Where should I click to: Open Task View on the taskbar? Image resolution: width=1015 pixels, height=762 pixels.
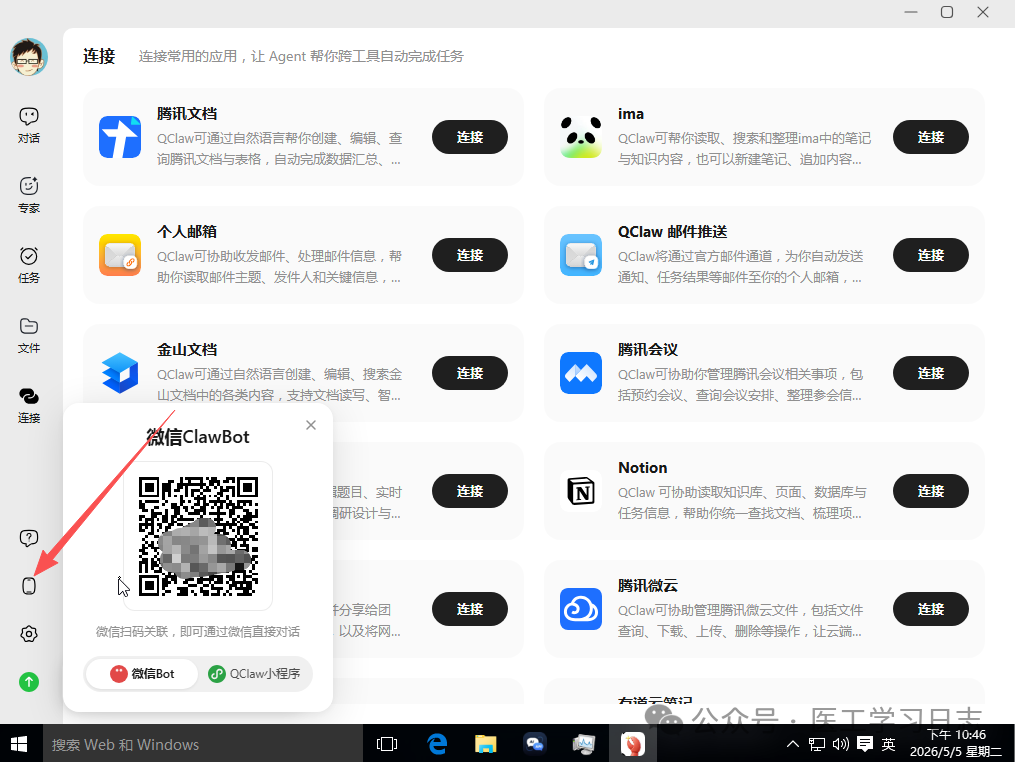coord(386,744)
